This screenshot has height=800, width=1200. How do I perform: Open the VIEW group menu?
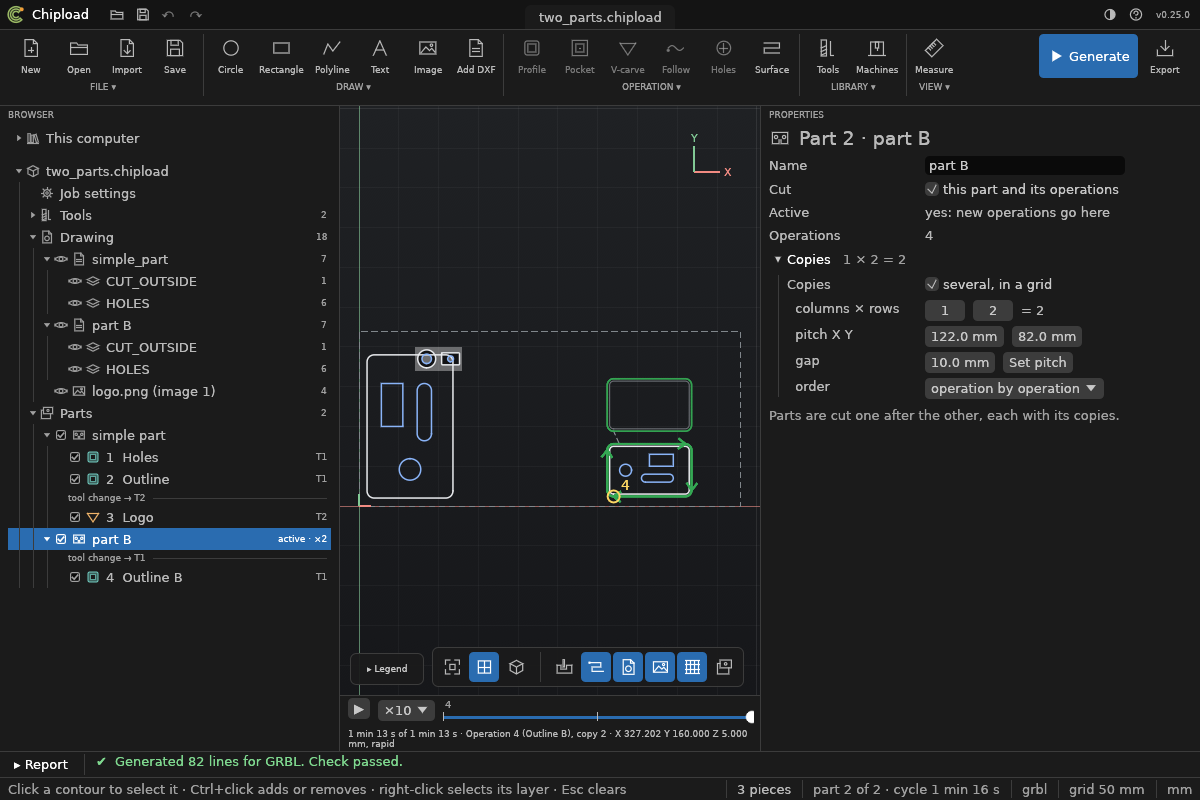[x=934, y=87]
